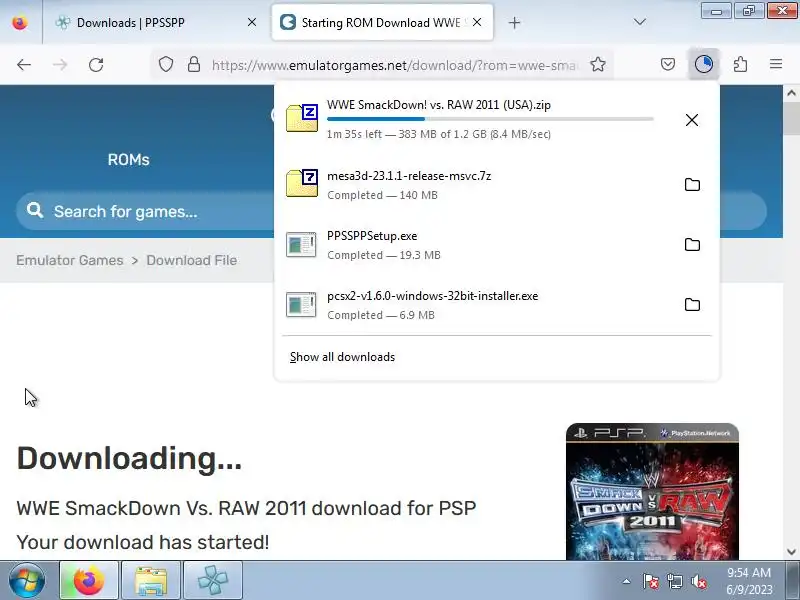Click Firefox in the taskbar
The height and width of the screenshot is (600, 800).
(x=89, y=581)
